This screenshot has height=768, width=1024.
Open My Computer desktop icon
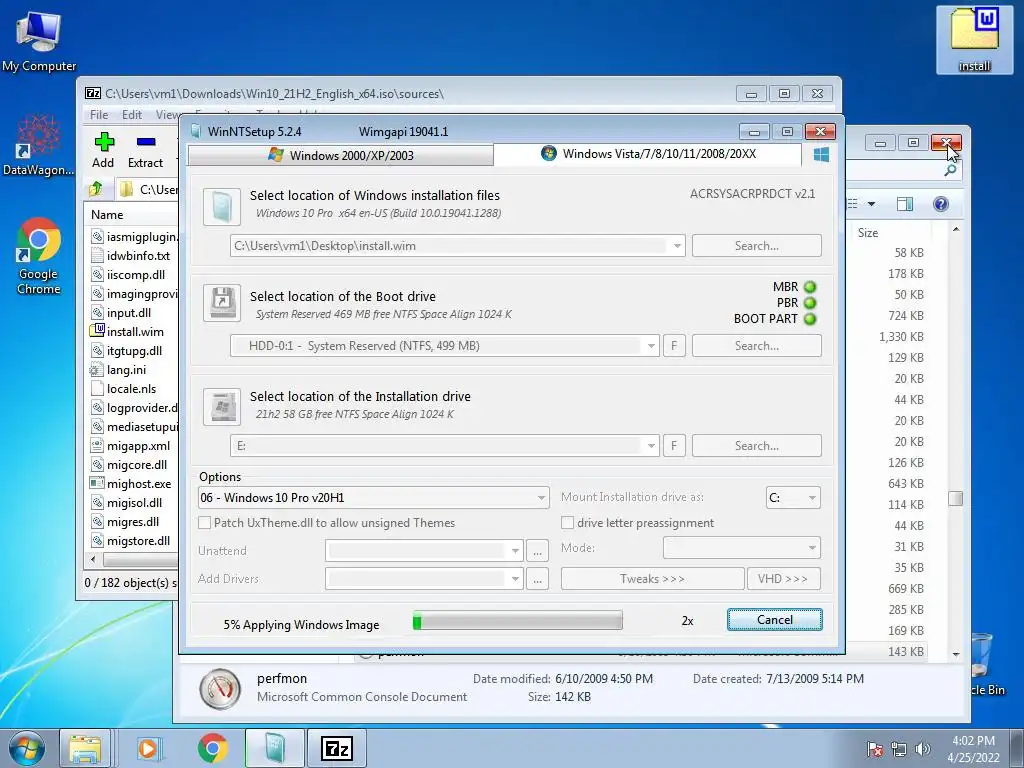point(39,40)
